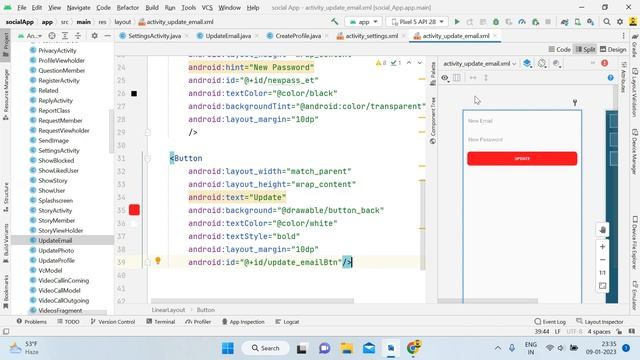Image resolution: width=640 pixels, height=360 pixels.
Task: Click red color swatch at line 35
Action: click(134, 210)
